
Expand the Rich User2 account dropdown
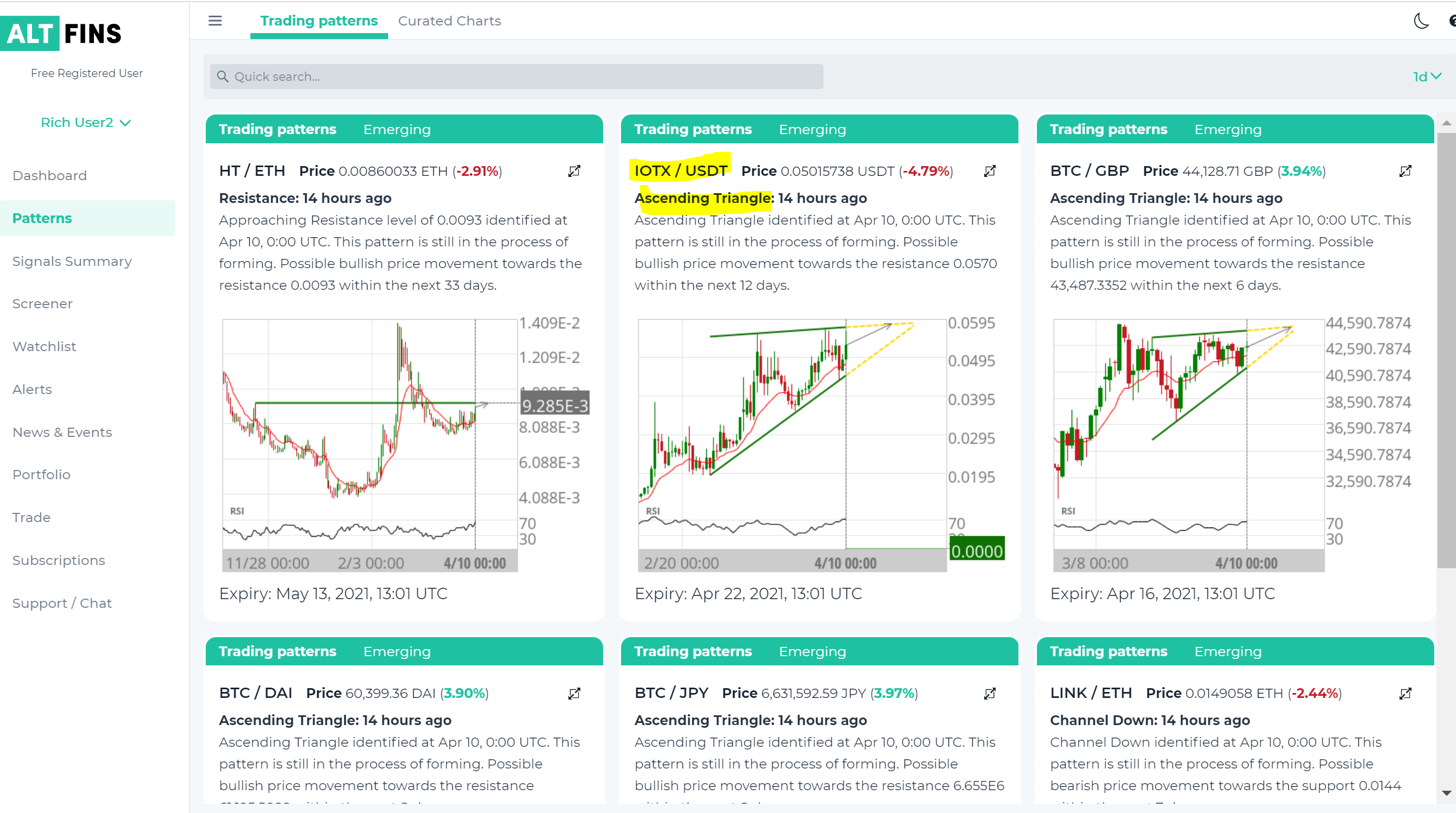86,123
